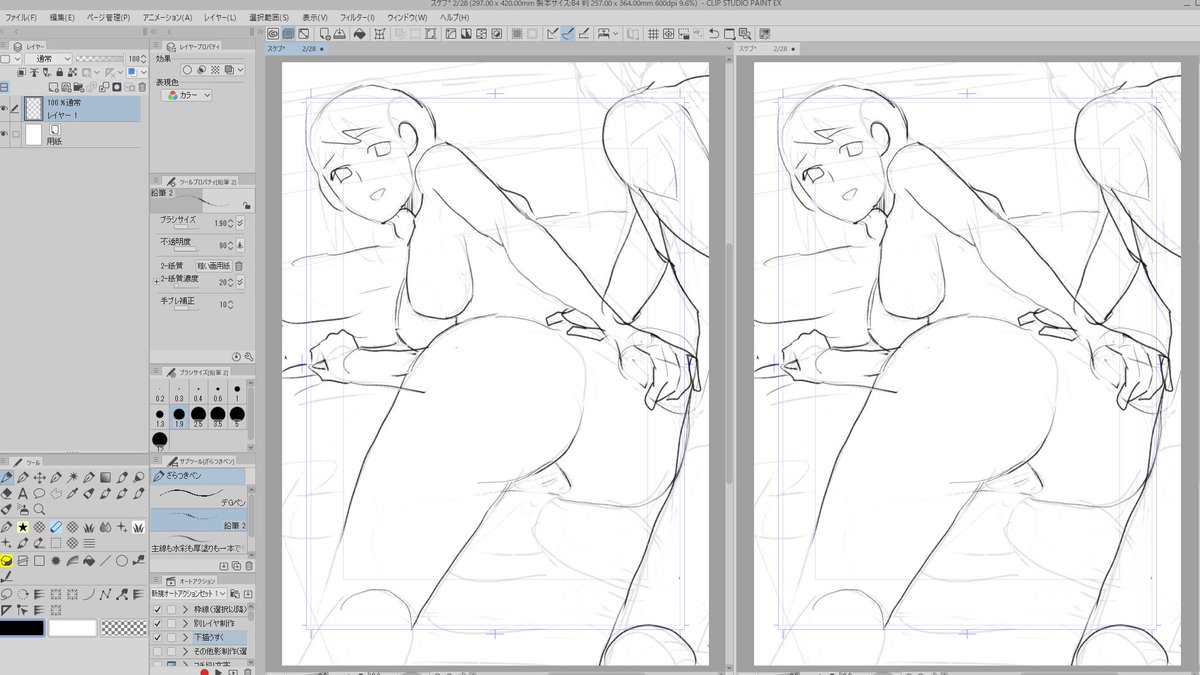Expand brush size dynamics button beside 1.90
This screenshot has height=675, width=1200.
point(240,223)
